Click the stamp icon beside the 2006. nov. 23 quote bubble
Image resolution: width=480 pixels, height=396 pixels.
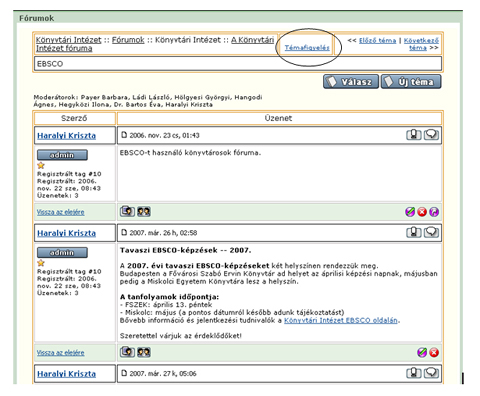point(414,135)
